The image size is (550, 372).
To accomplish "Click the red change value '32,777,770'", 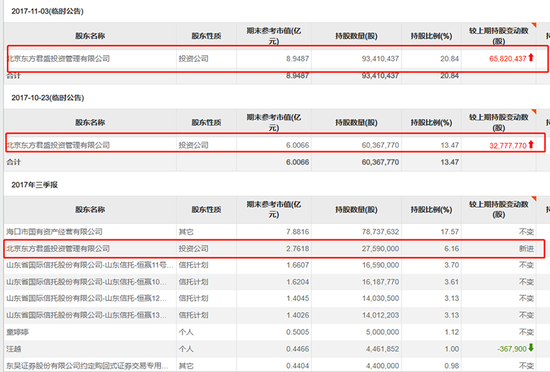I will tap(508, 145).
